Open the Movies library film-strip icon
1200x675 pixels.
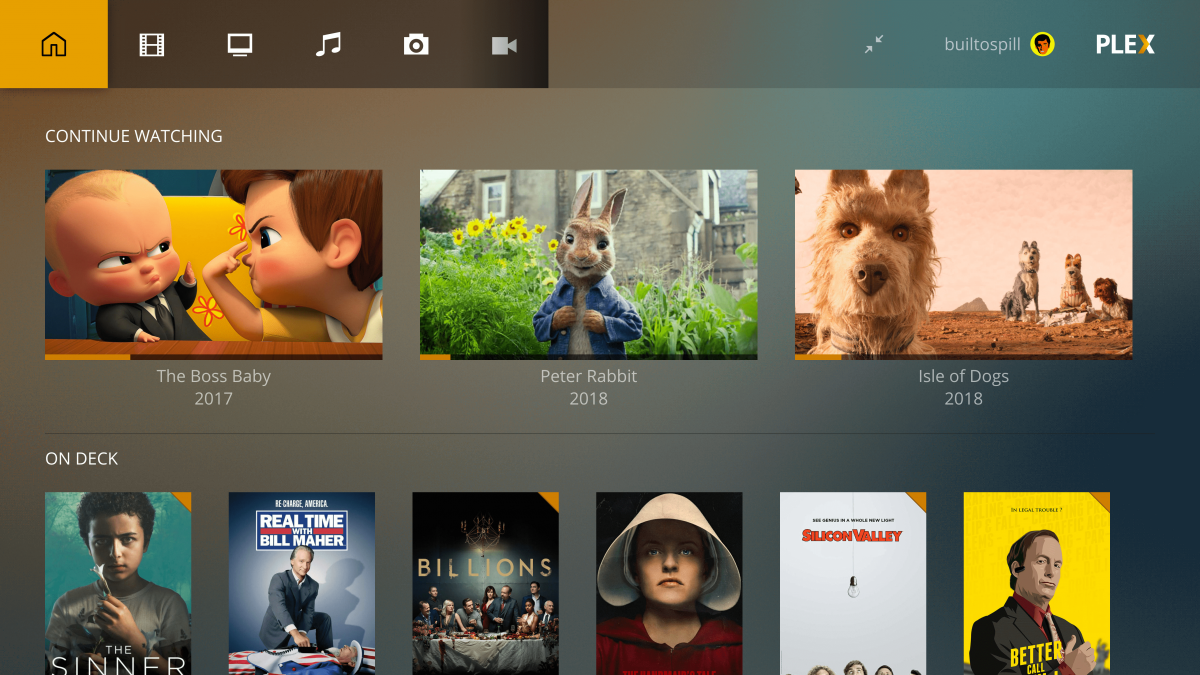point(152,45)
